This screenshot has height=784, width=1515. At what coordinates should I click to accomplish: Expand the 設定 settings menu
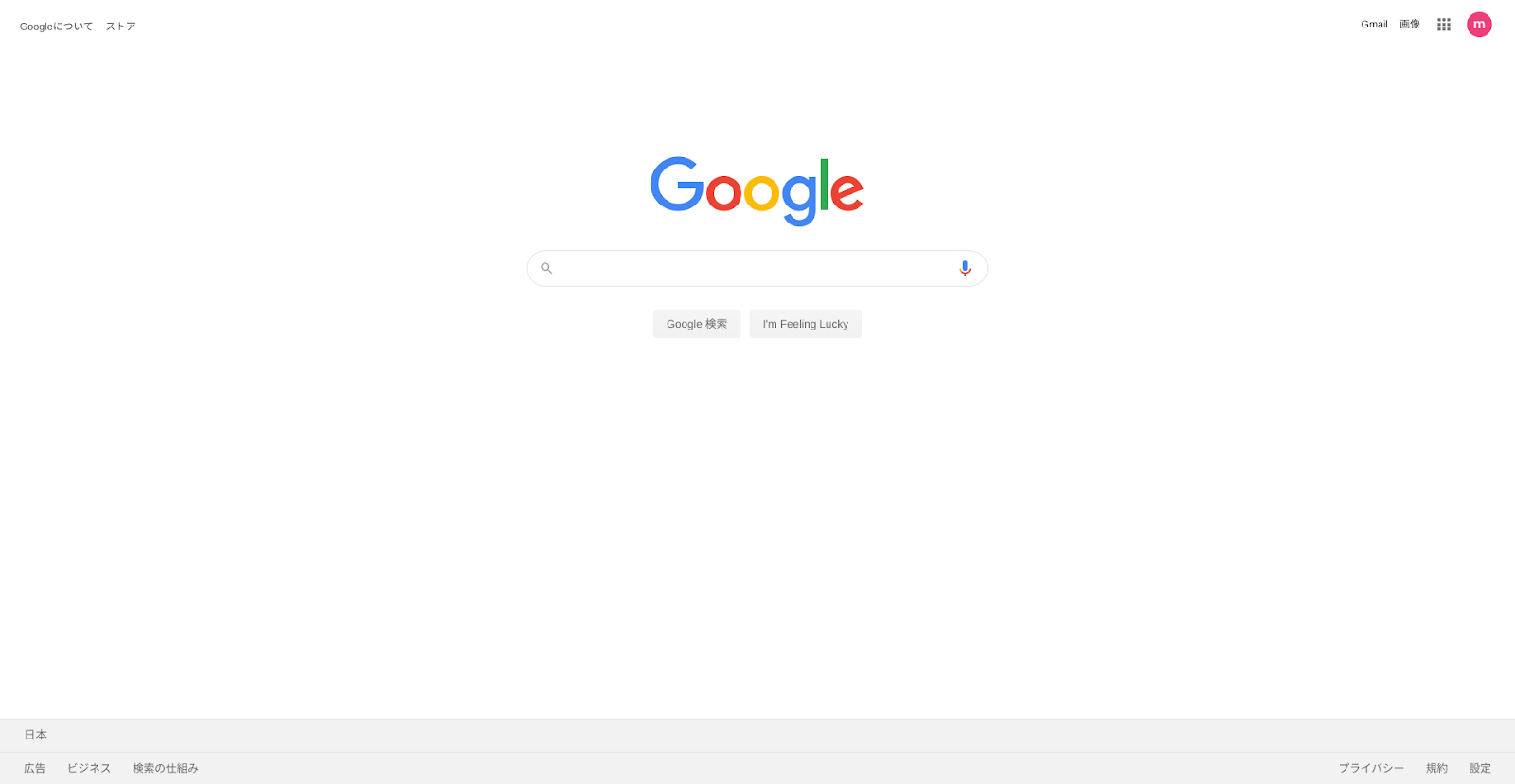coord(1480,768)
